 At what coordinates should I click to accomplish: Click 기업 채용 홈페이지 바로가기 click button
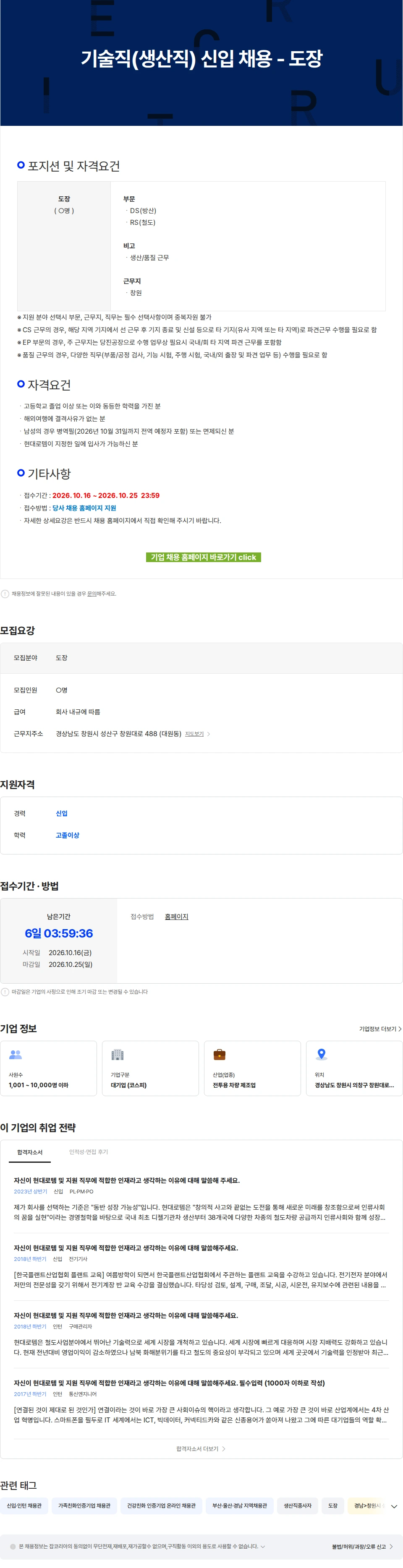[203, 557]
